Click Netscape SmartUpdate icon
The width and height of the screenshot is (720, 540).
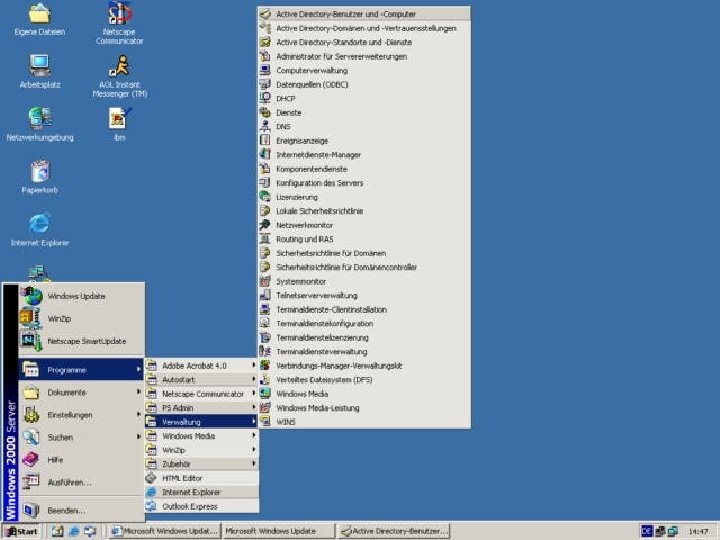point(31,341)
